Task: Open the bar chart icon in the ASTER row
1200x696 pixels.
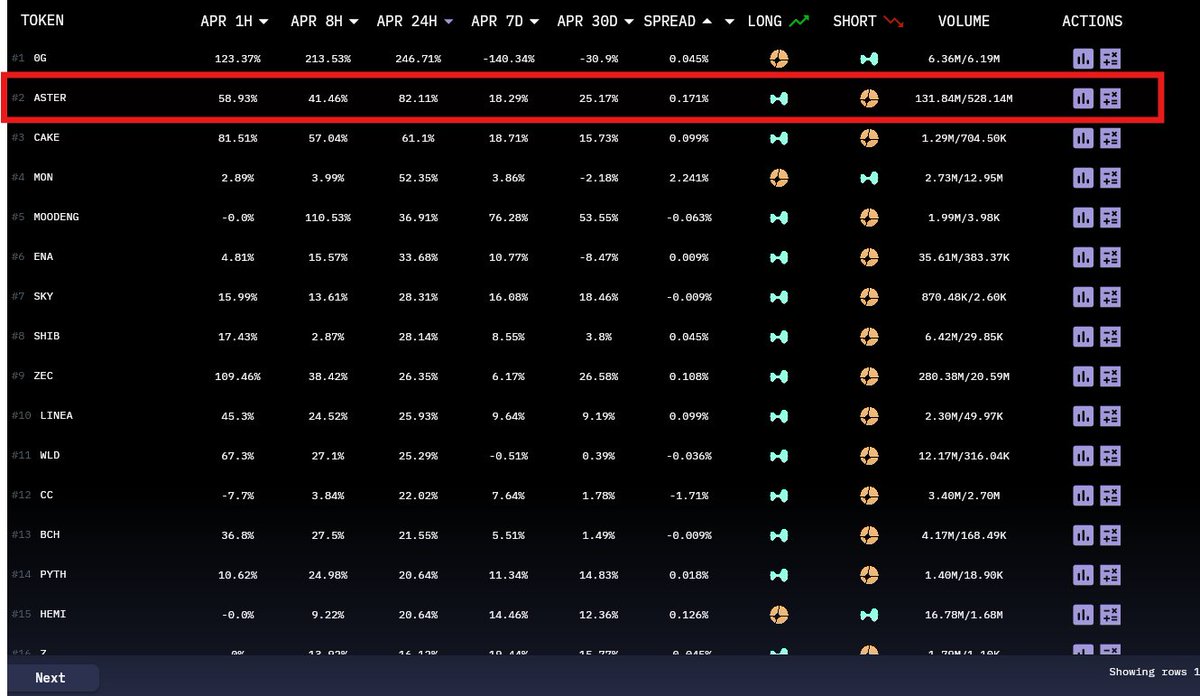Action: pyautogui.click(x=1083, y=98)
